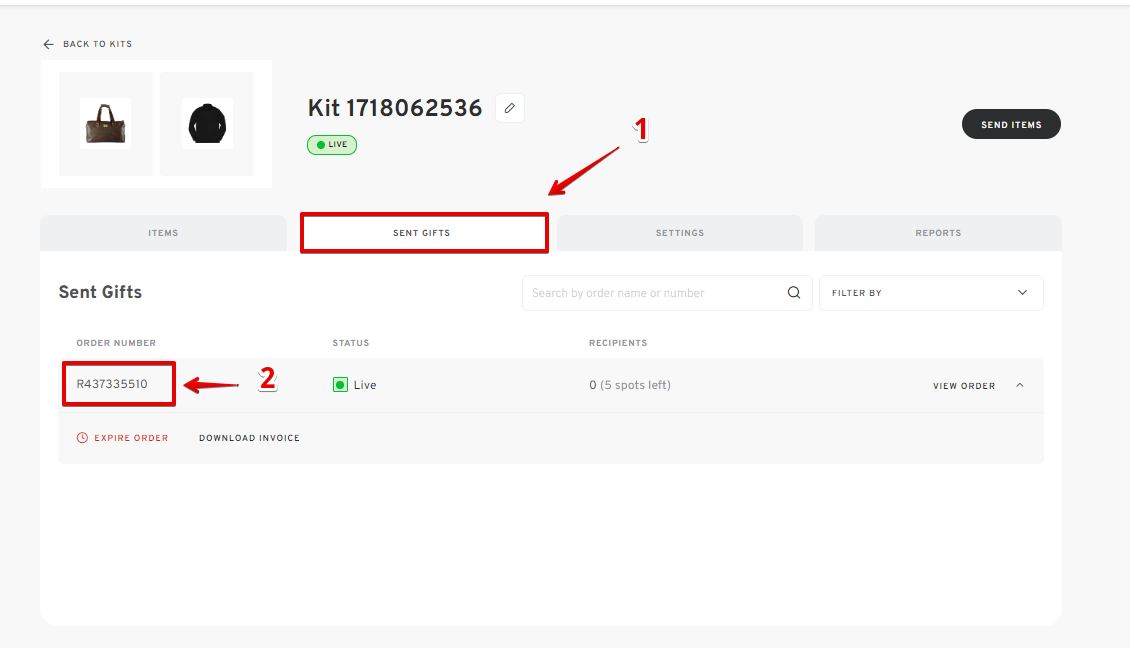
Task: Click Download Invoice link
Action: [249, 438]
